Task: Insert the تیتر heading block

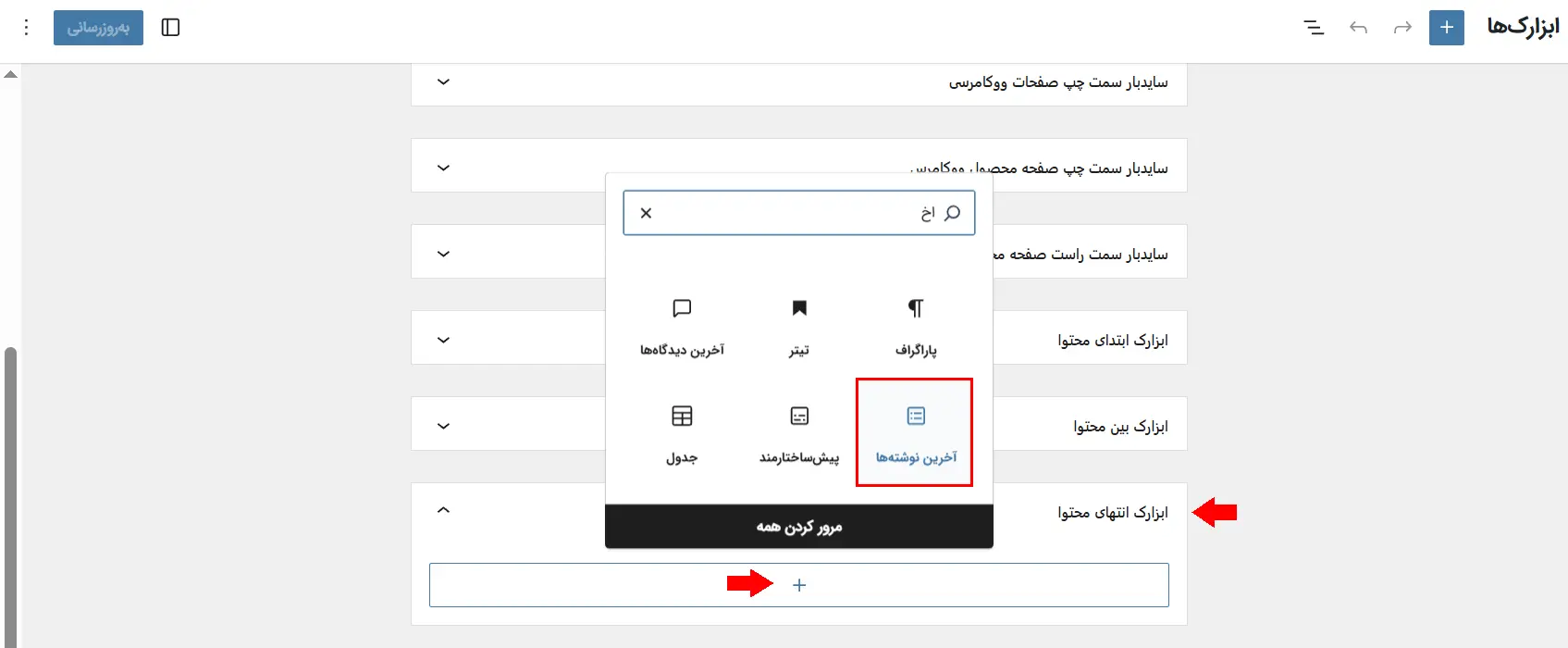Action: (799, 326)
